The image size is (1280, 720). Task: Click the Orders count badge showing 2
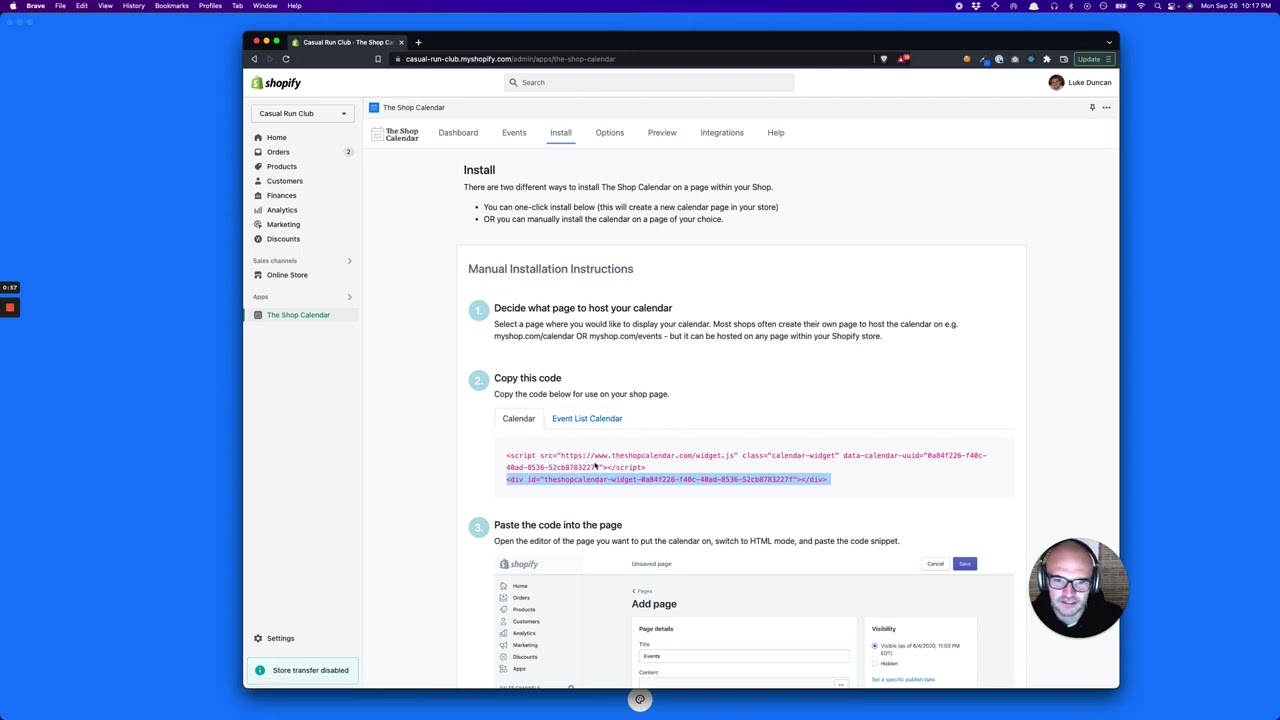coord(349,152)
